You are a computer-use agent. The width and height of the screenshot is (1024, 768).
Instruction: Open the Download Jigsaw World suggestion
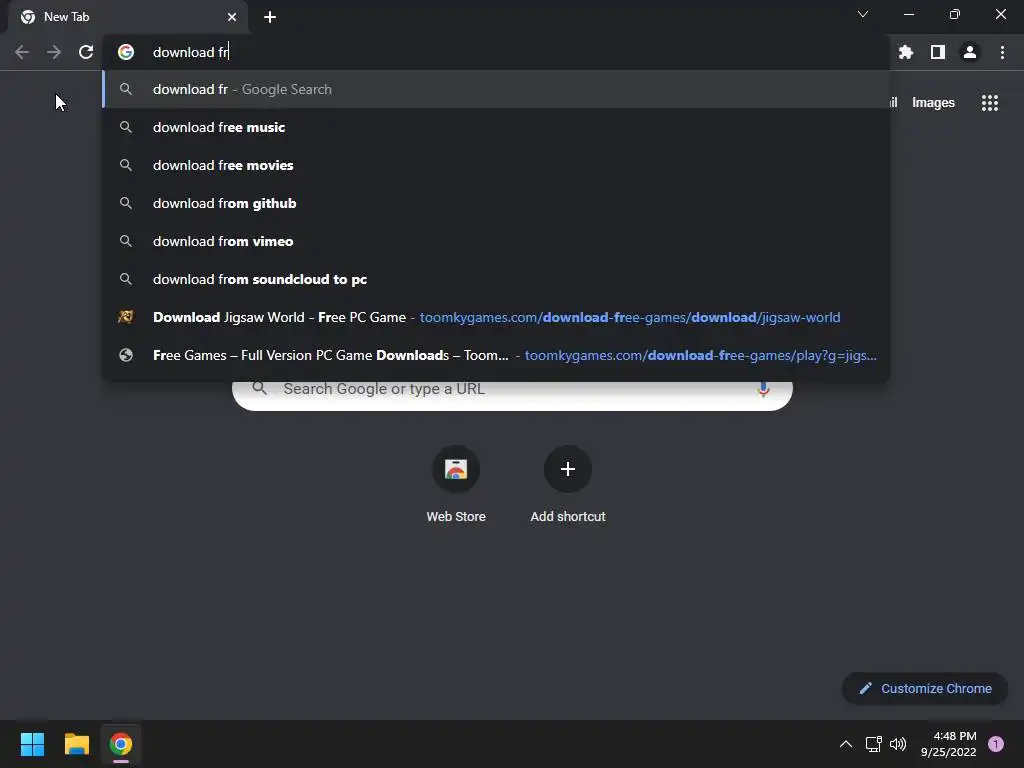(x=496, y=317)
